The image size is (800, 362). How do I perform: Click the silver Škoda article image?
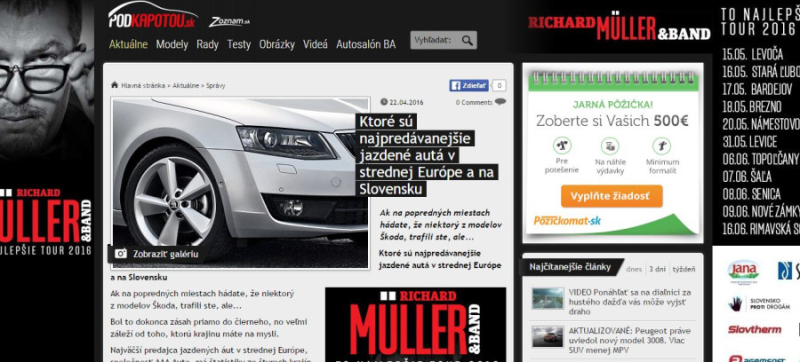point(240,183)
